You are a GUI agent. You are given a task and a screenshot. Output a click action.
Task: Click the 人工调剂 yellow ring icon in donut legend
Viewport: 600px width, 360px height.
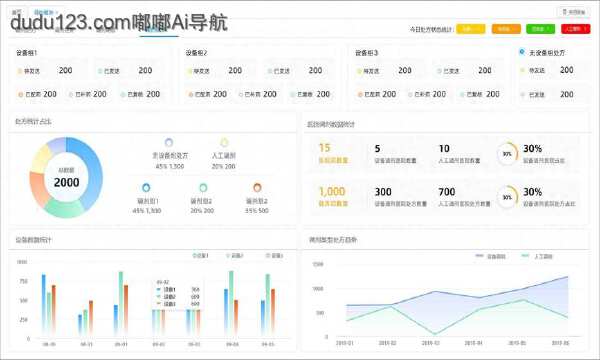[x=224, y=142]
